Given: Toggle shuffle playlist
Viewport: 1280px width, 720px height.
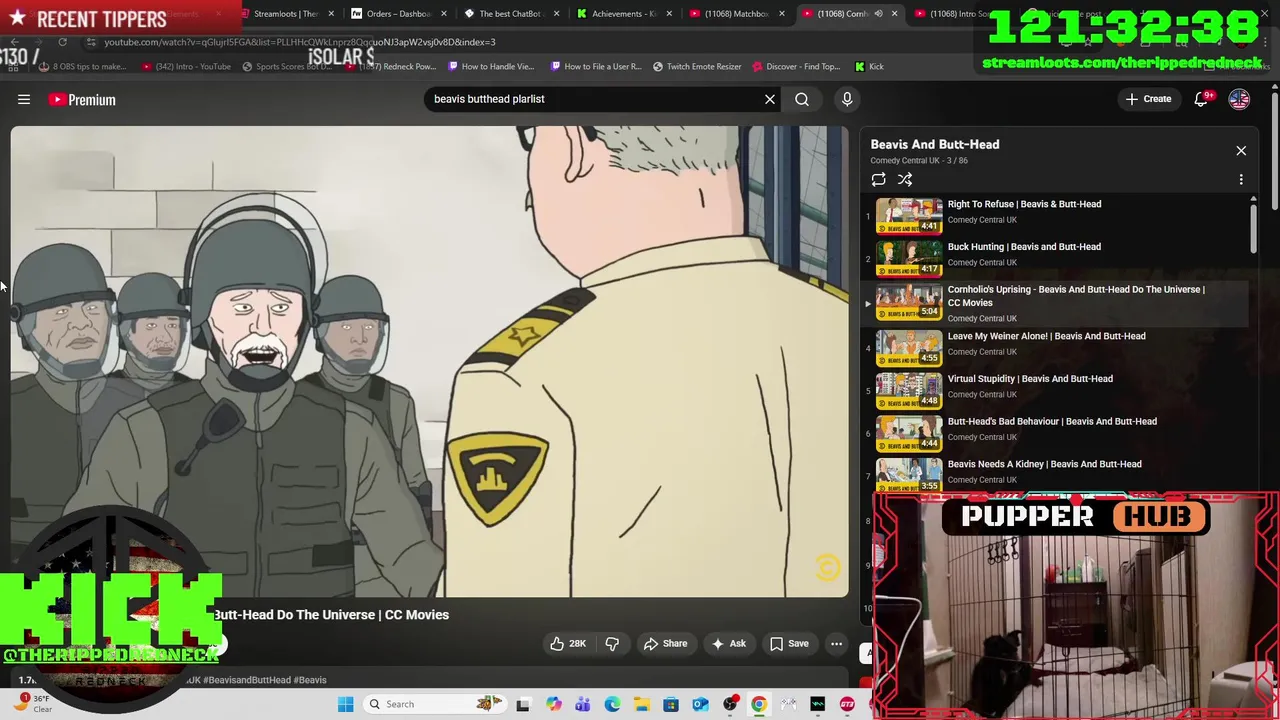Looking at the screenshot, I should point(905,180).
